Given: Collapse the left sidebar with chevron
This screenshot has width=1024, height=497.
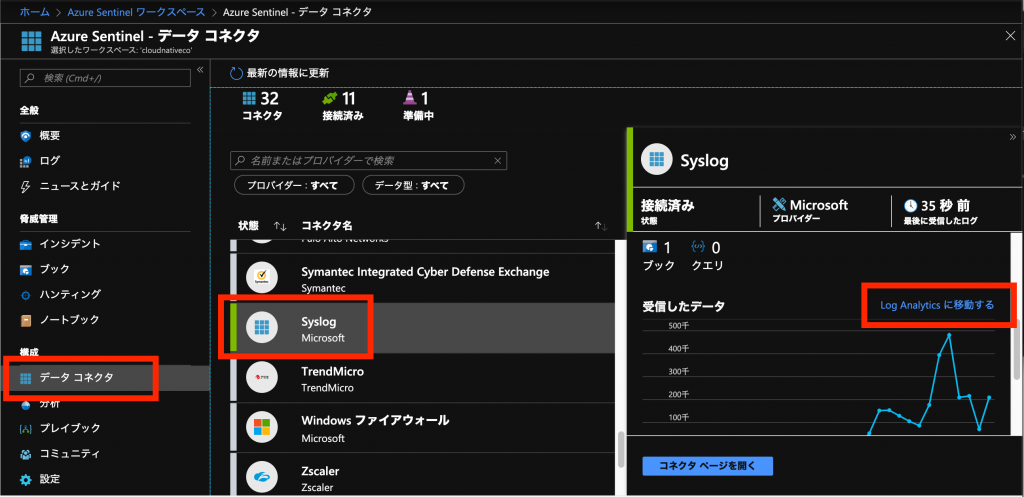Looking at the screenshot, I should pyautogui.click(x=200, y=69).
